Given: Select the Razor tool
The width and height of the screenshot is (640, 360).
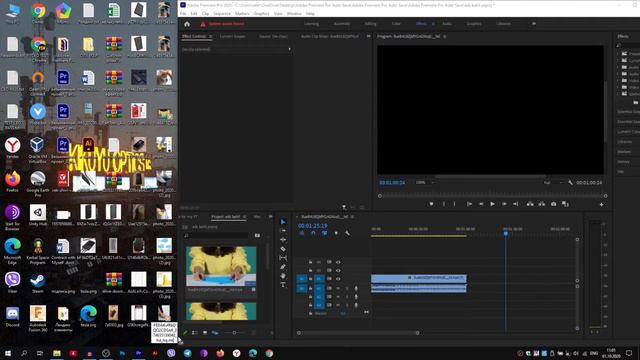Looking at the screenshot, I should point(283,249).
